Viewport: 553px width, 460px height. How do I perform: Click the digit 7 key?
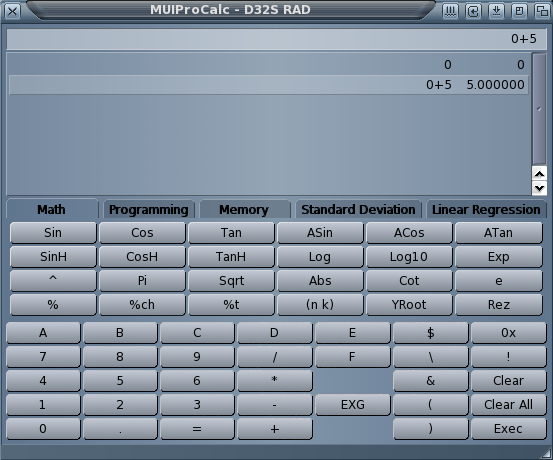[43, 357]
